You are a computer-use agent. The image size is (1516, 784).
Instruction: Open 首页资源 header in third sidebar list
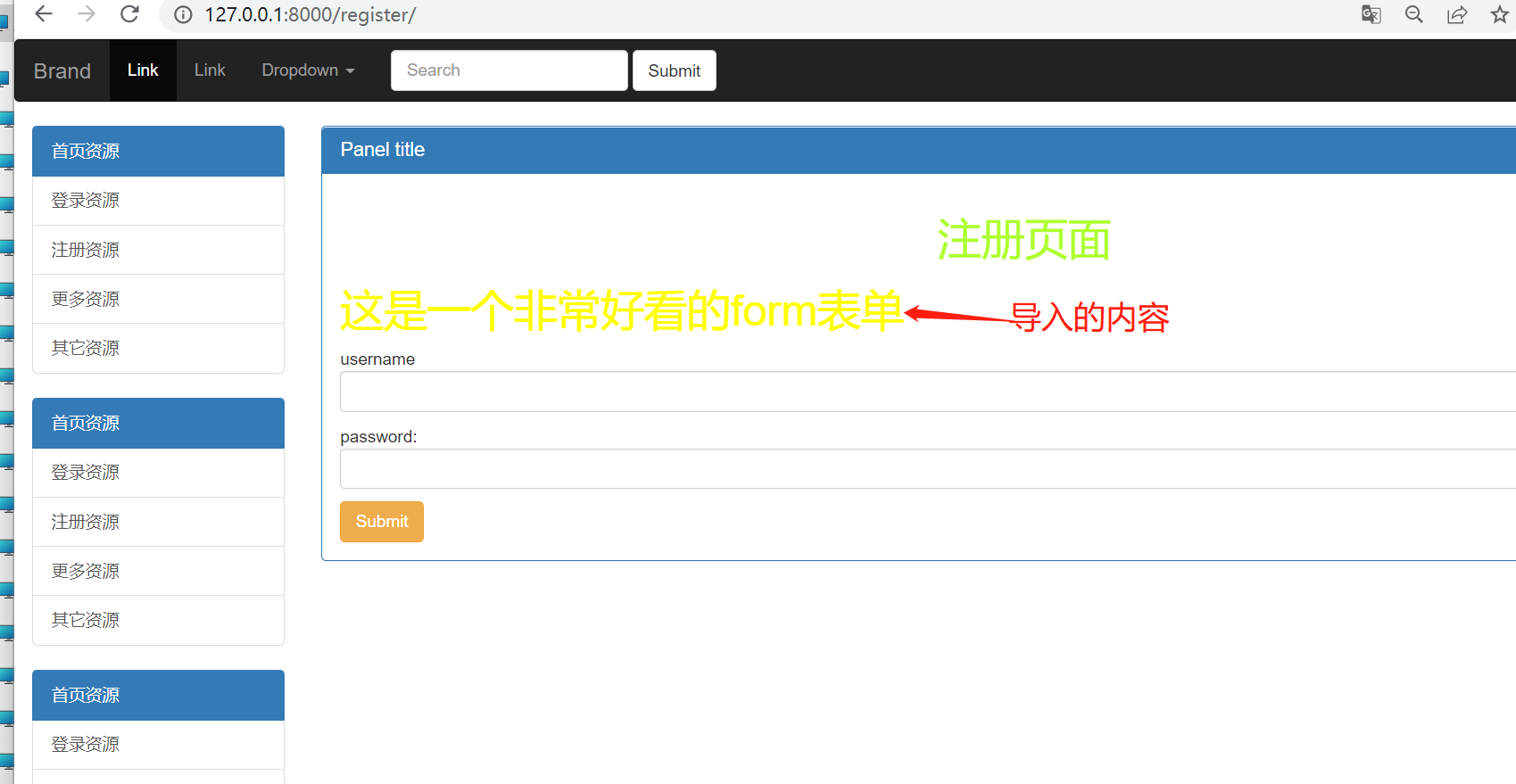tap(158, 696)
